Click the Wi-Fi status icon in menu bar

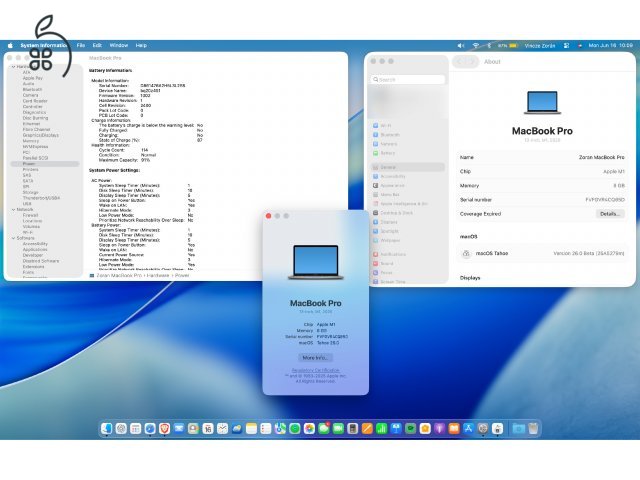click(476, 45)
